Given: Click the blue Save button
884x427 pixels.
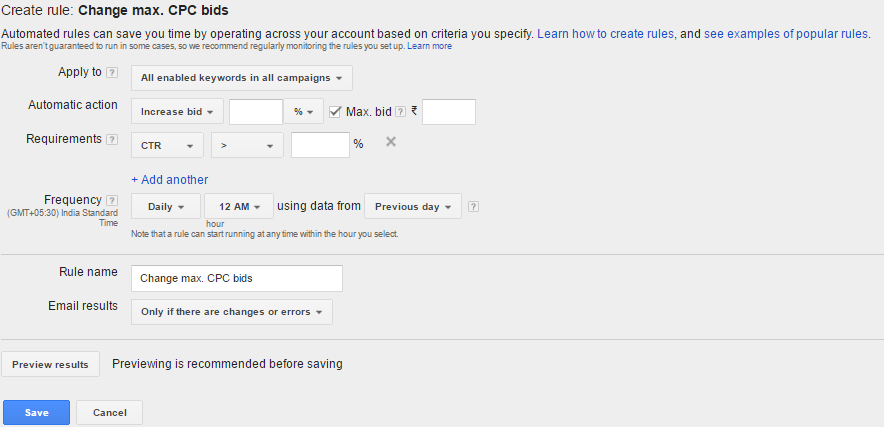Looking at the screenshot, I should tap(37, 412).
